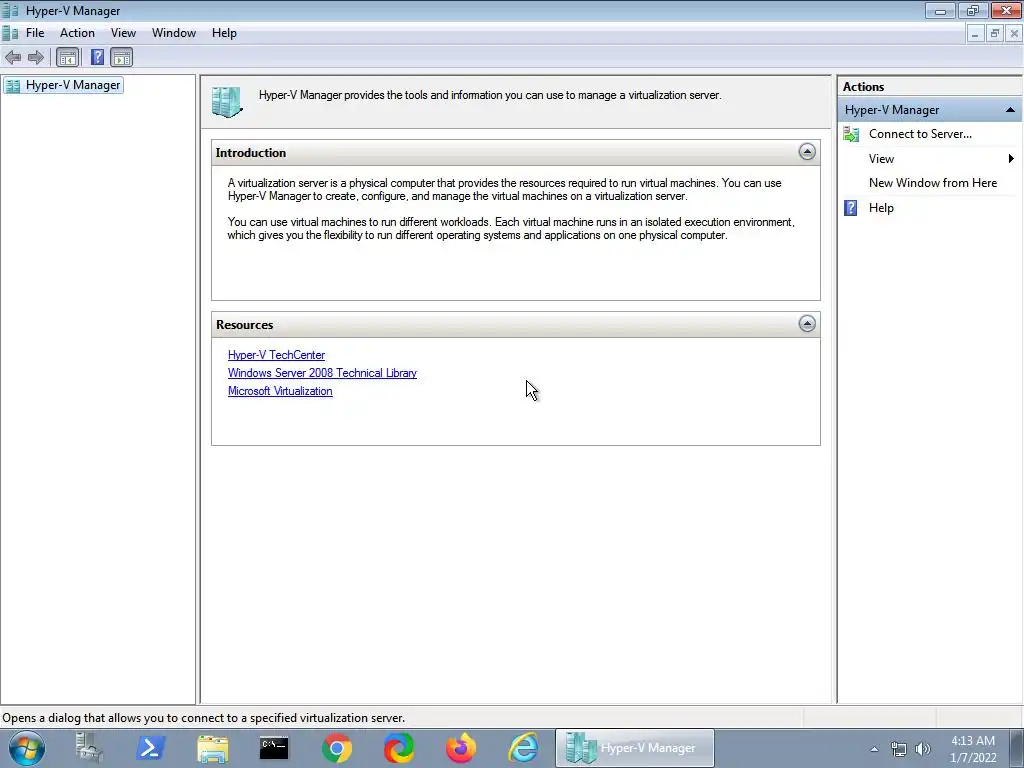
Task: Open the Windows Start menu orb
Action: (27, 748)
